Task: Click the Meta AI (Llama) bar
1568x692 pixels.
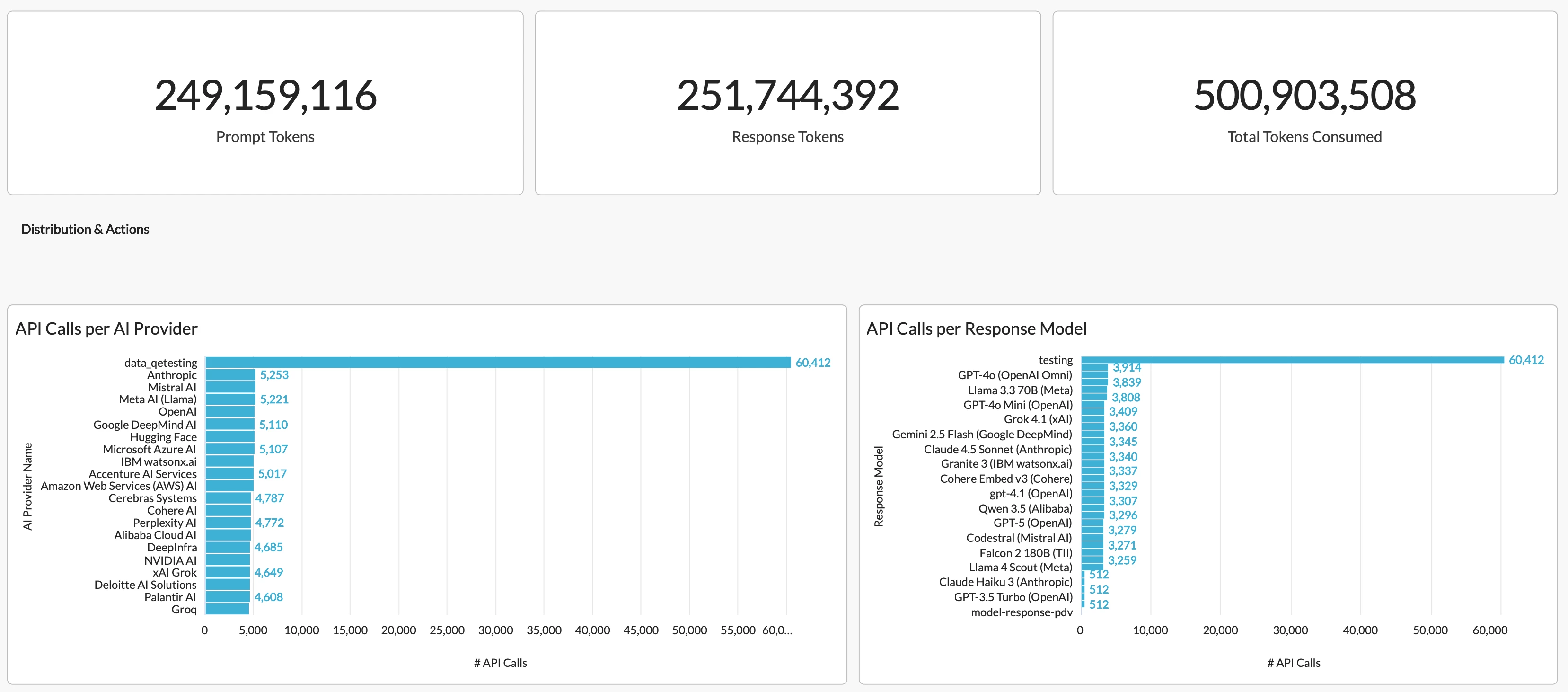Action: click(230, 399)
